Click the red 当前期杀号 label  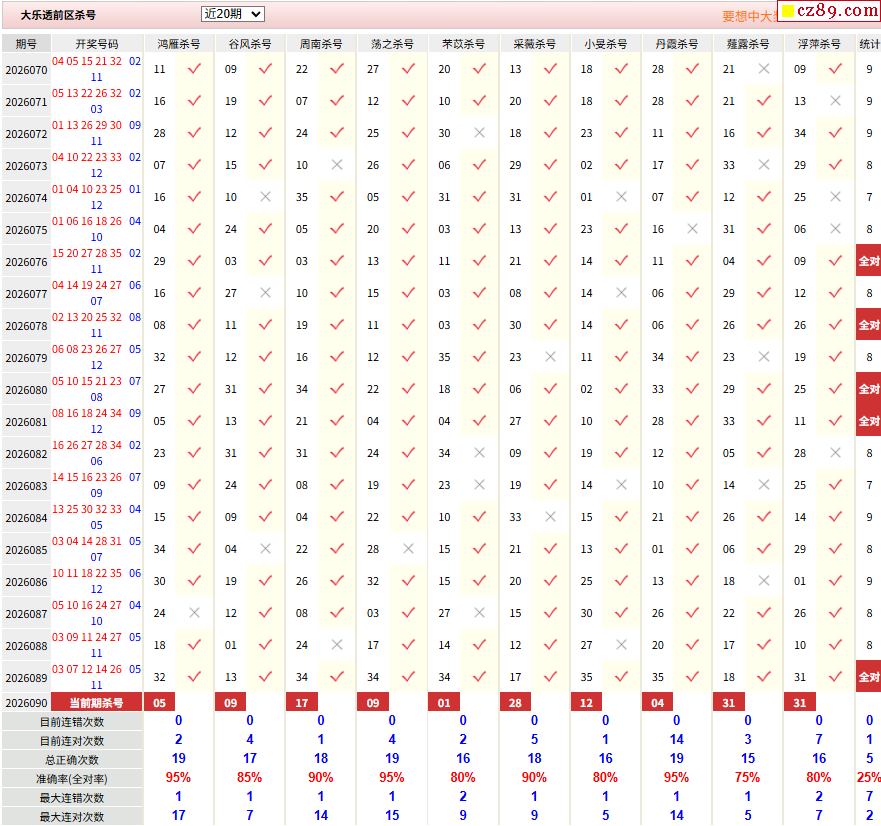click(x=97, y=702)
